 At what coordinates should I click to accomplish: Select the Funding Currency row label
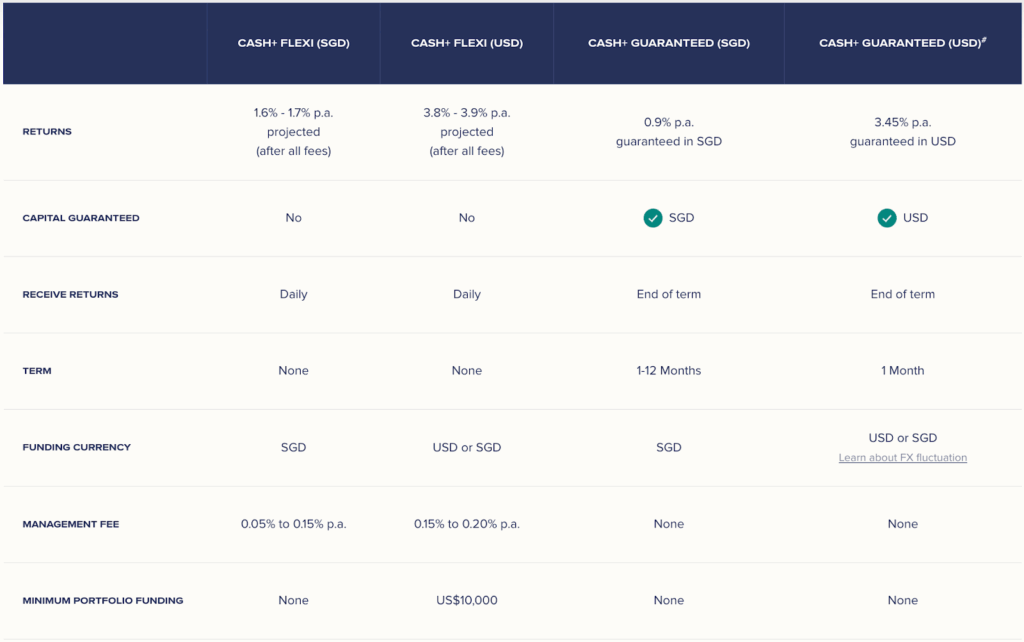click(76, 447)
